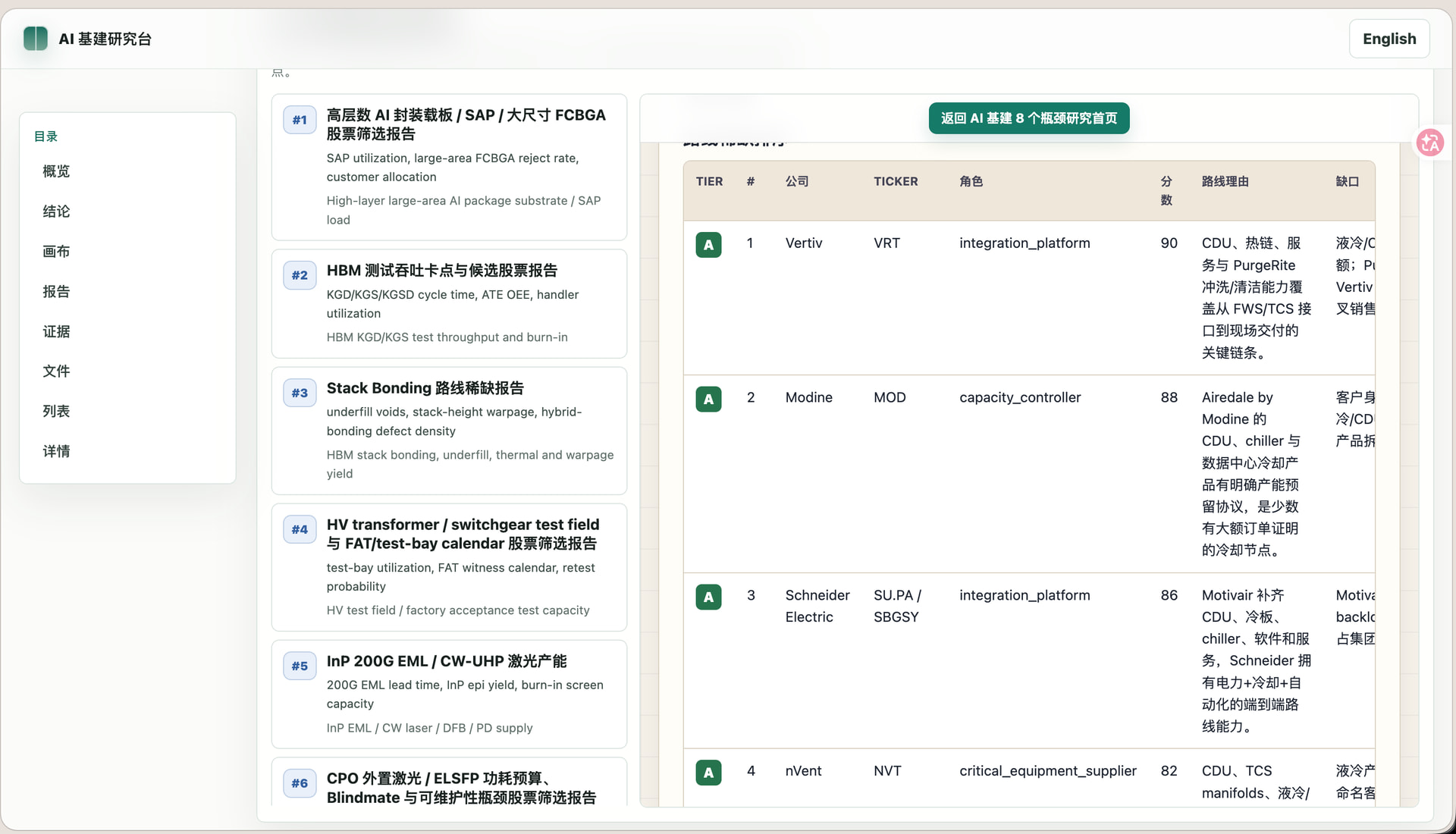The image size is (1456, 834).
Task: Click the 缺口 column header
Action: pos(1347,181)
